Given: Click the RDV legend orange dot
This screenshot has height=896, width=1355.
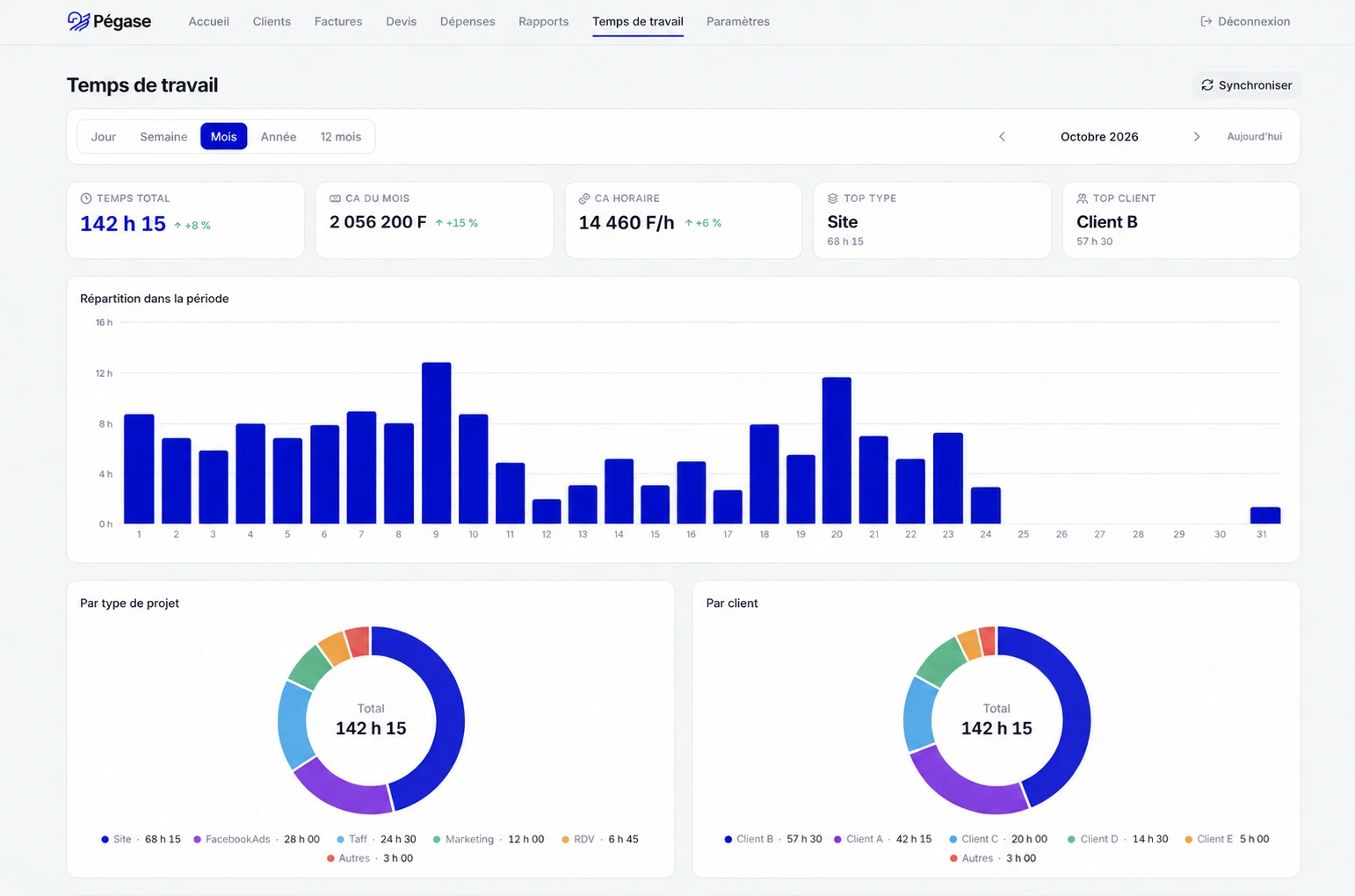Looking at the screenshot, I should pyautogui.click(x=566, y=840).
